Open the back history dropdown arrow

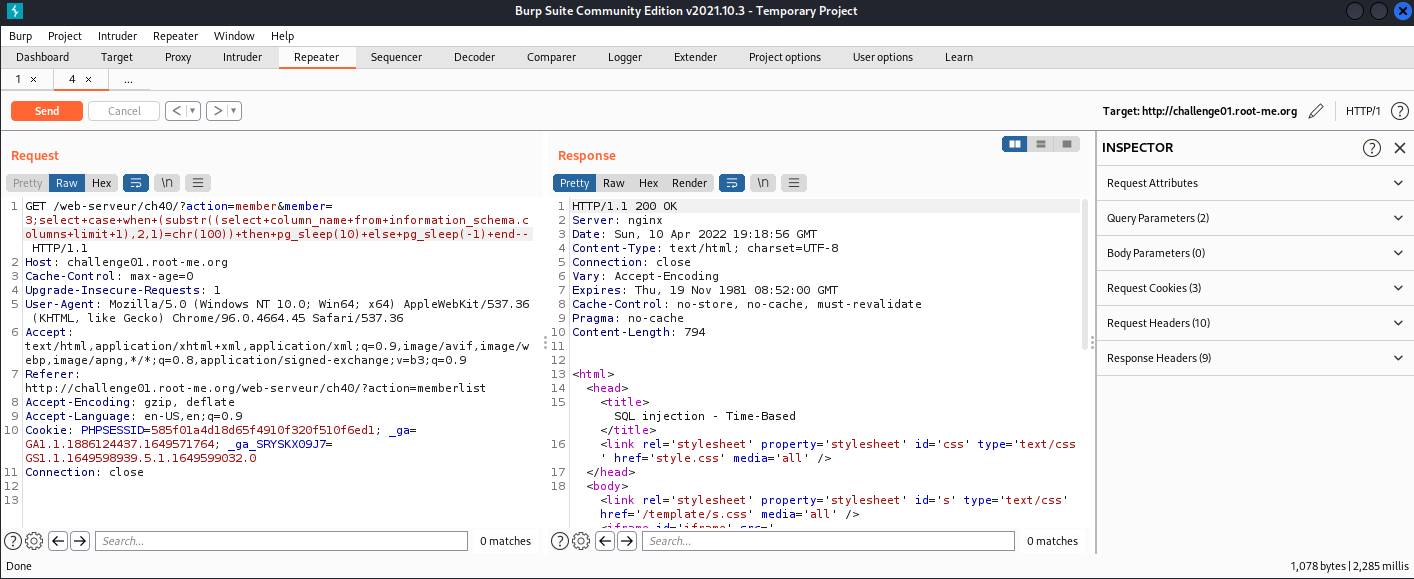193,111
